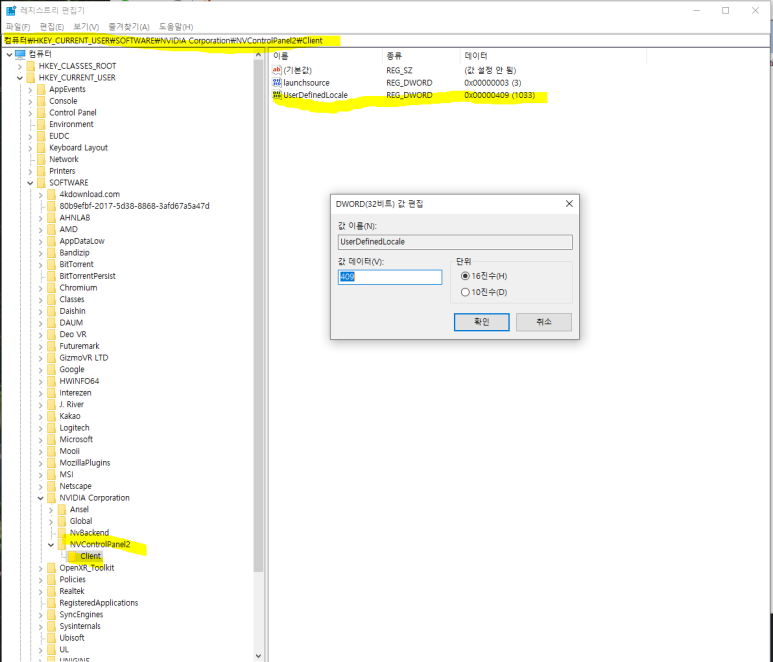This screenshot has width=773, height=662.
Task: Click the Client key folder icon
Action: click(72, 556)
